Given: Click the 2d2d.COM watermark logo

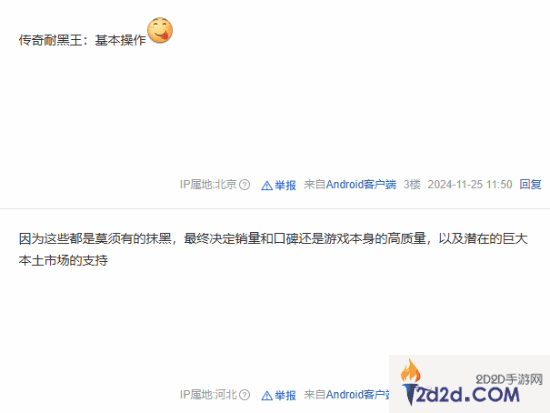Looking at the screenshot, I should (x=461, y=394).
